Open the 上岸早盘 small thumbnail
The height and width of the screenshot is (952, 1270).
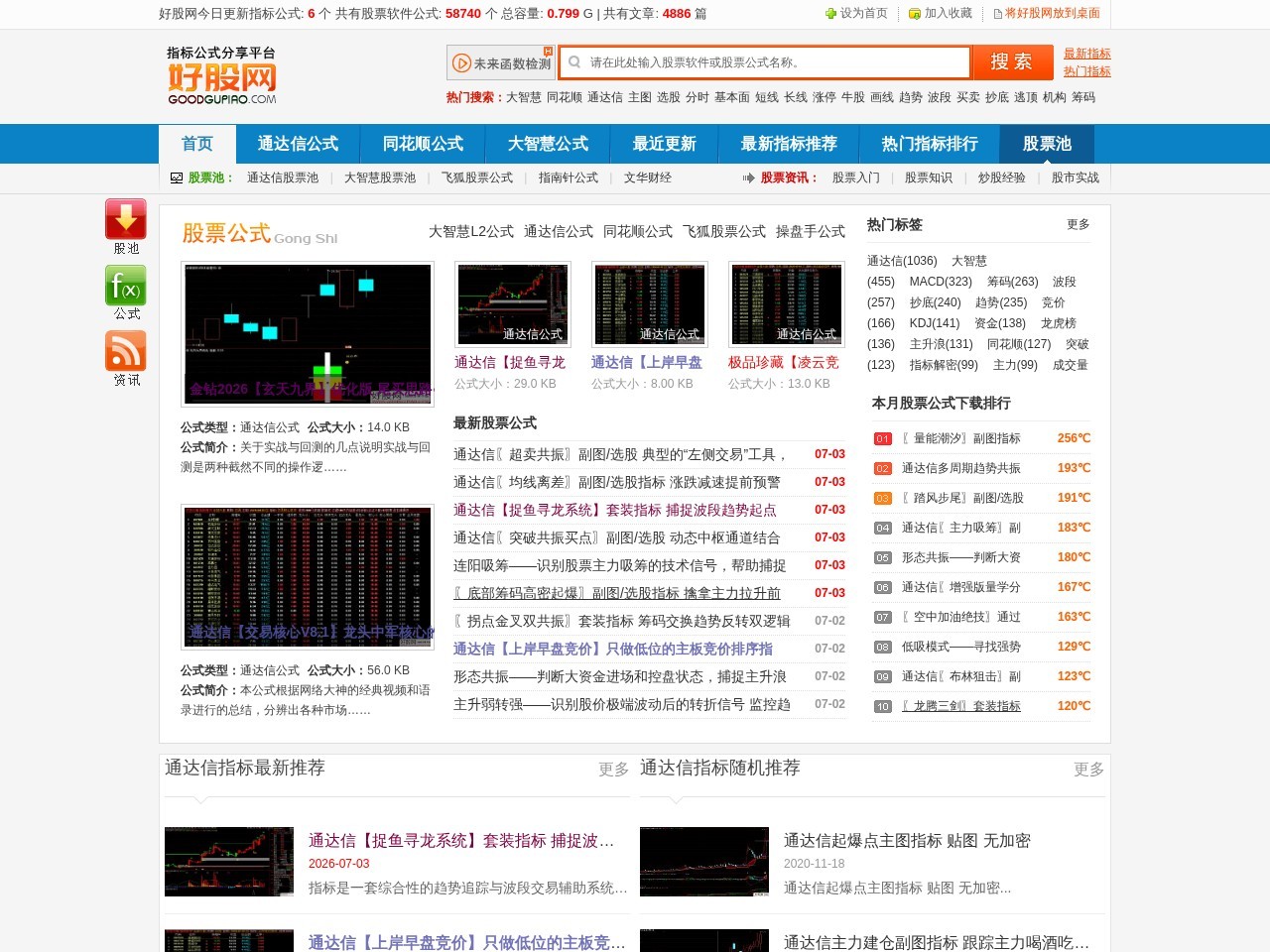click(650, 303)
